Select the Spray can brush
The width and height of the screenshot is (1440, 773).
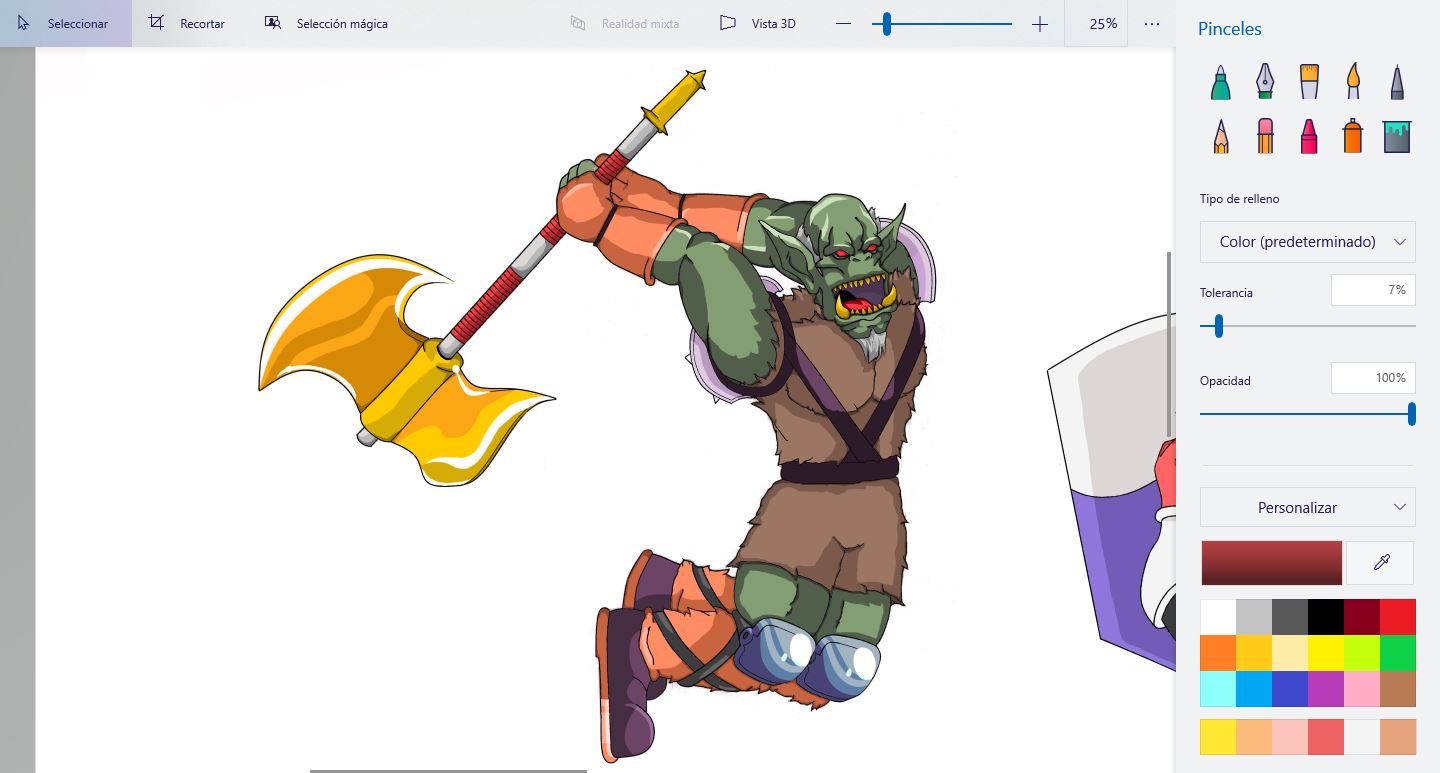click(x=1353, y=136)
